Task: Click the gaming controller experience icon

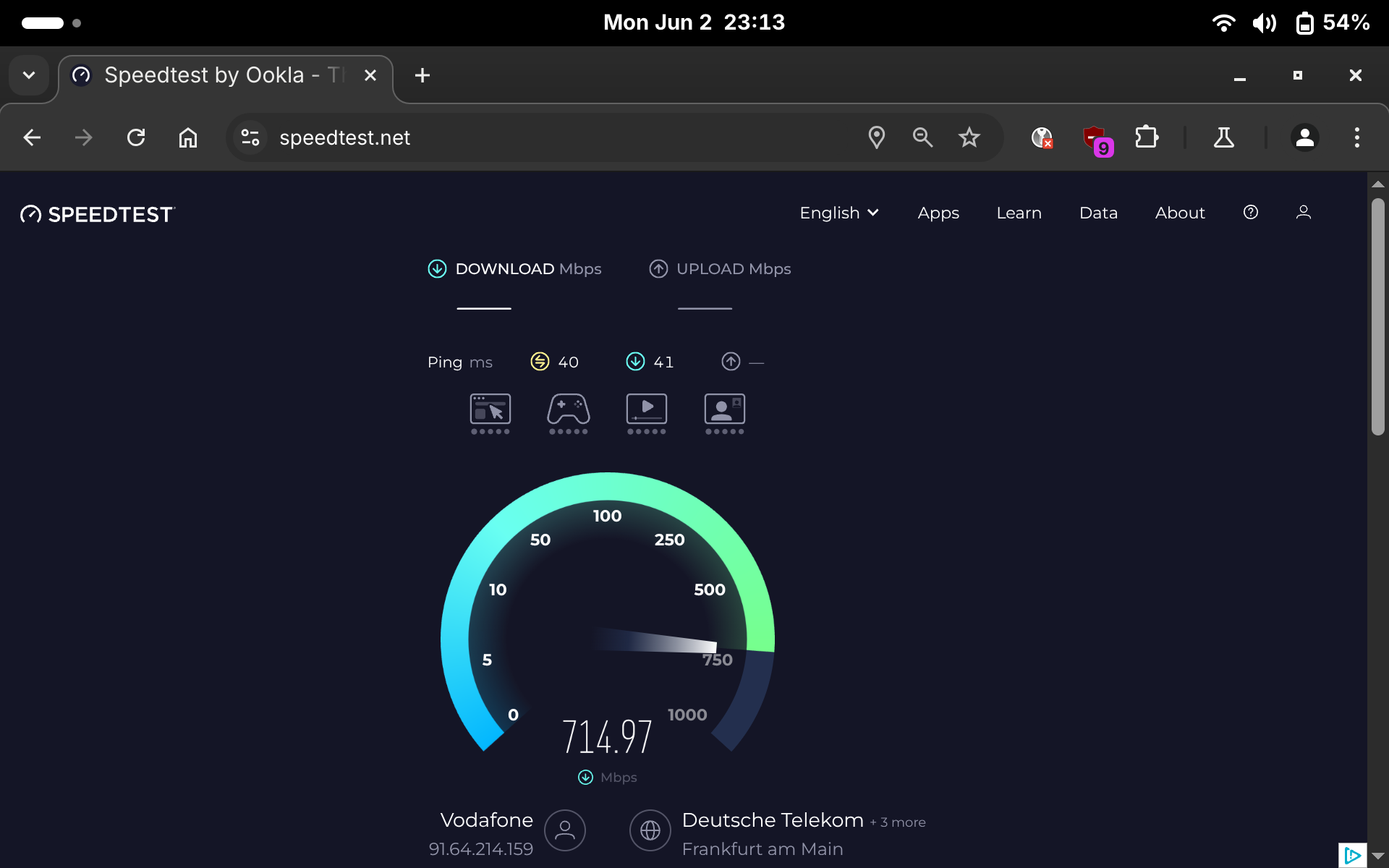Action: pos(569,413)
